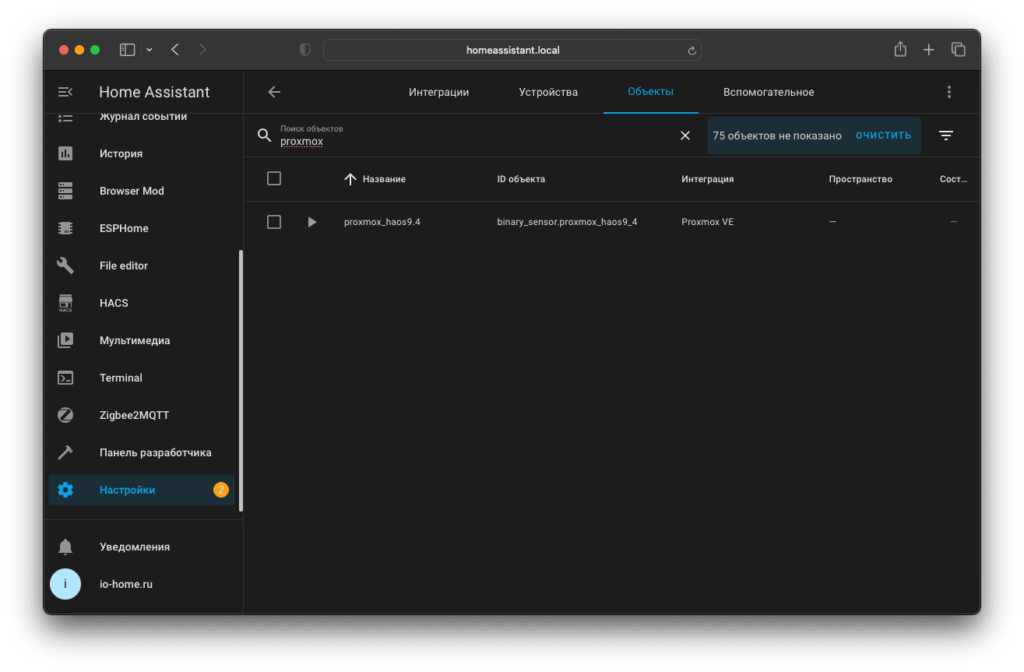Show Safari tab overview
Image resolution: width=1024 pixels, height=672 pixels.
click(x=958, y=49)
